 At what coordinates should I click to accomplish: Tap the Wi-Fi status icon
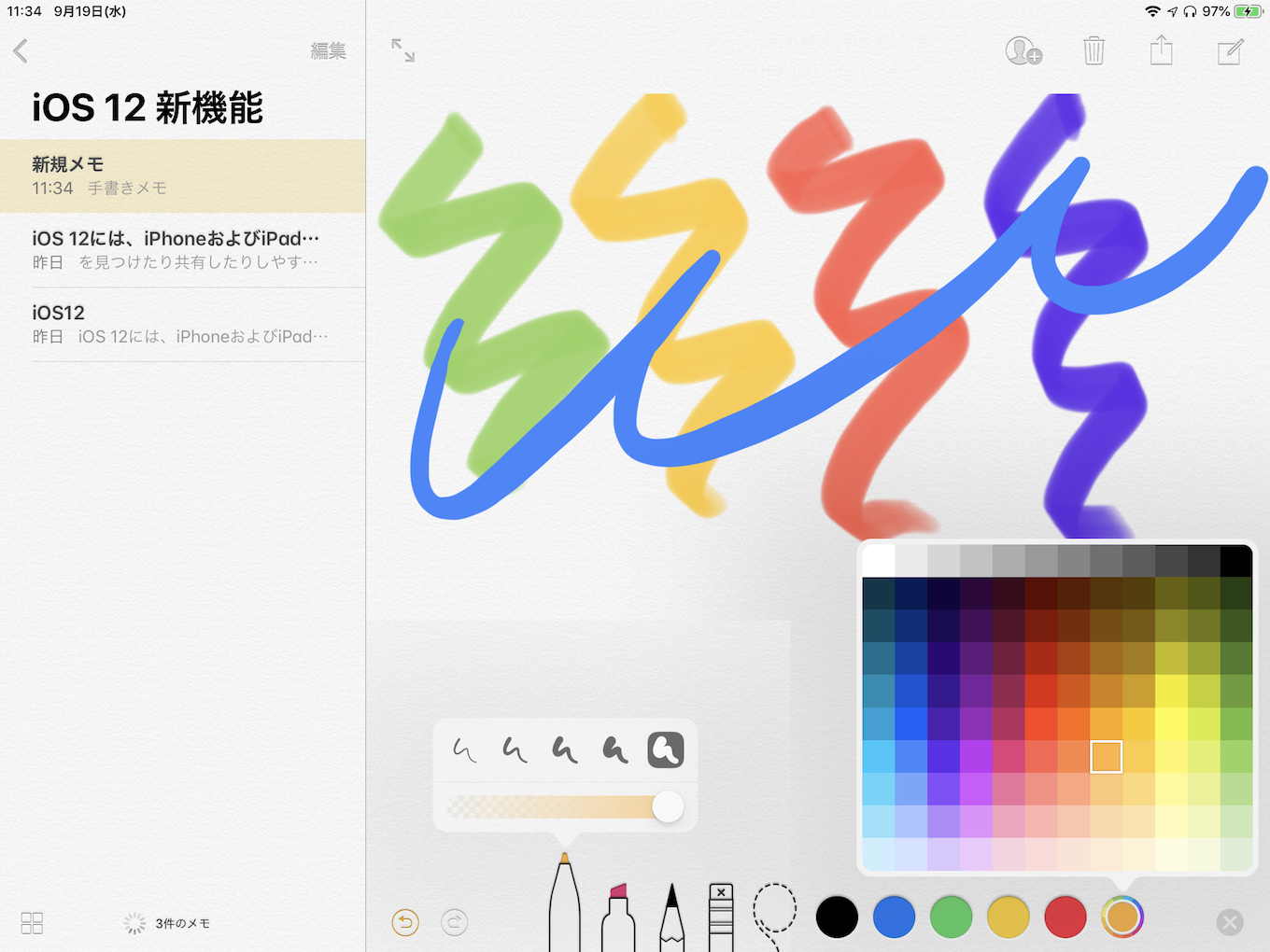point(1152,11)
